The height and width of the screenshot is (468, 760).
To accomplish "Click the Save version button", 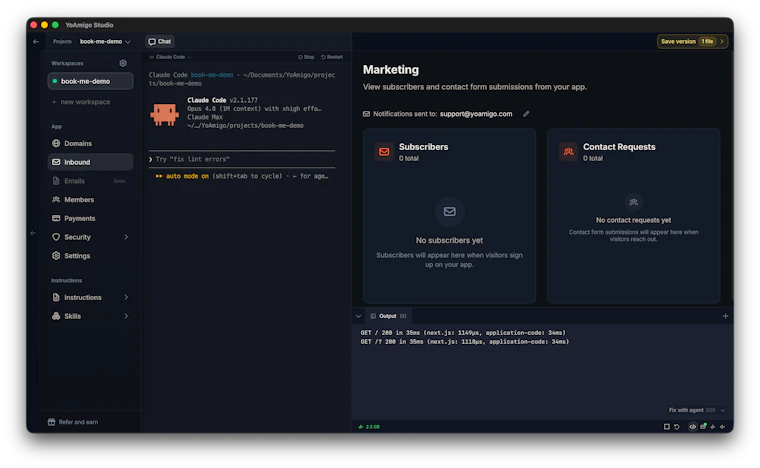I will 692,42.
